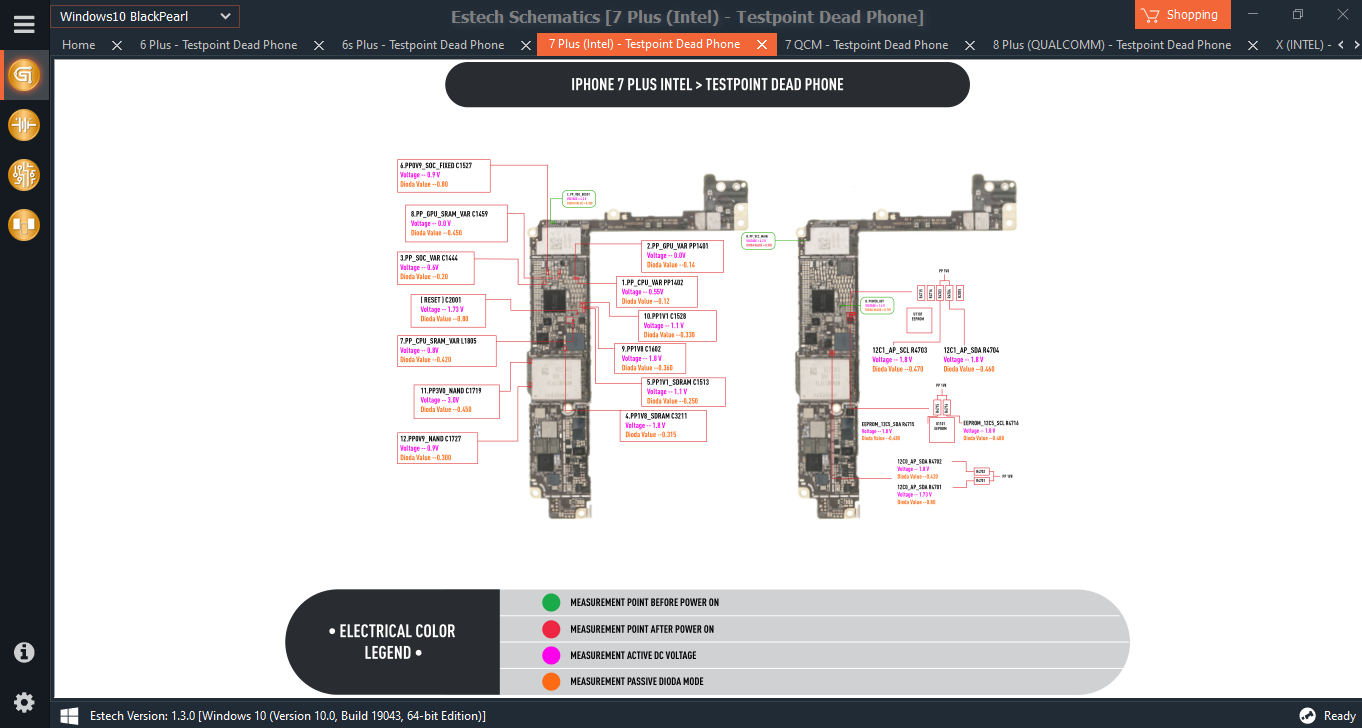
Task: Click 12C1_AP_SDA R4704 label
Action: (x=971, y=351)
